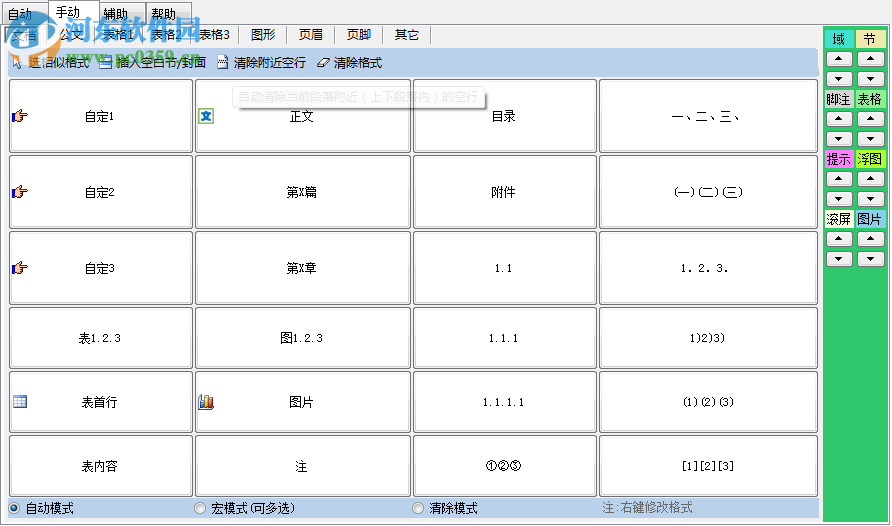892x526 pixels.
Task: Jump to previous 图片 with up arrow
Action: pyautogui.click(x=870, y=239)
